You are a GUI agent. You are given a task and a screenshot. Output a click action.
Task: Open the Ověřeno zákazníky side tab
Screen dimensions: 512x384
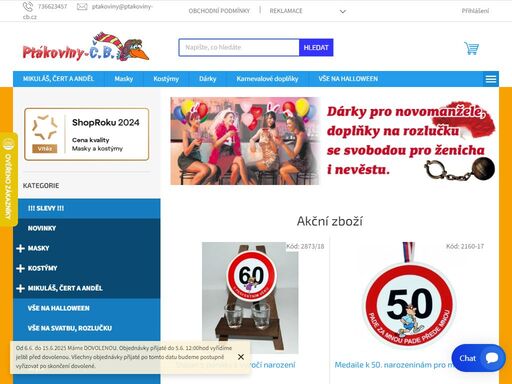pyautogui.click(x=8, y=180)
